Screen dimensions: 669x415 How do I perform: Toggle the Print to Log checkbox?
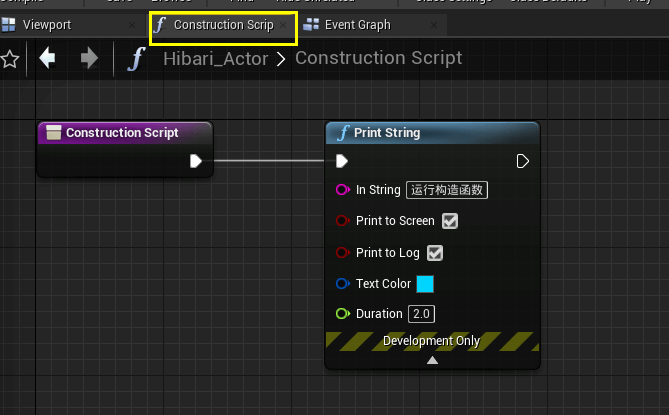(435, 253)
